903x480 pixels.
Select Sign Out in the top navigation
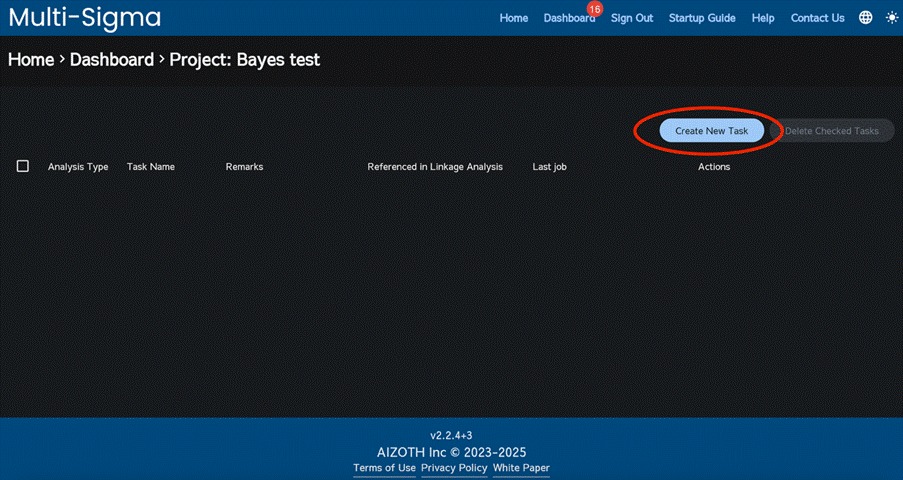(x=632, y=18)
